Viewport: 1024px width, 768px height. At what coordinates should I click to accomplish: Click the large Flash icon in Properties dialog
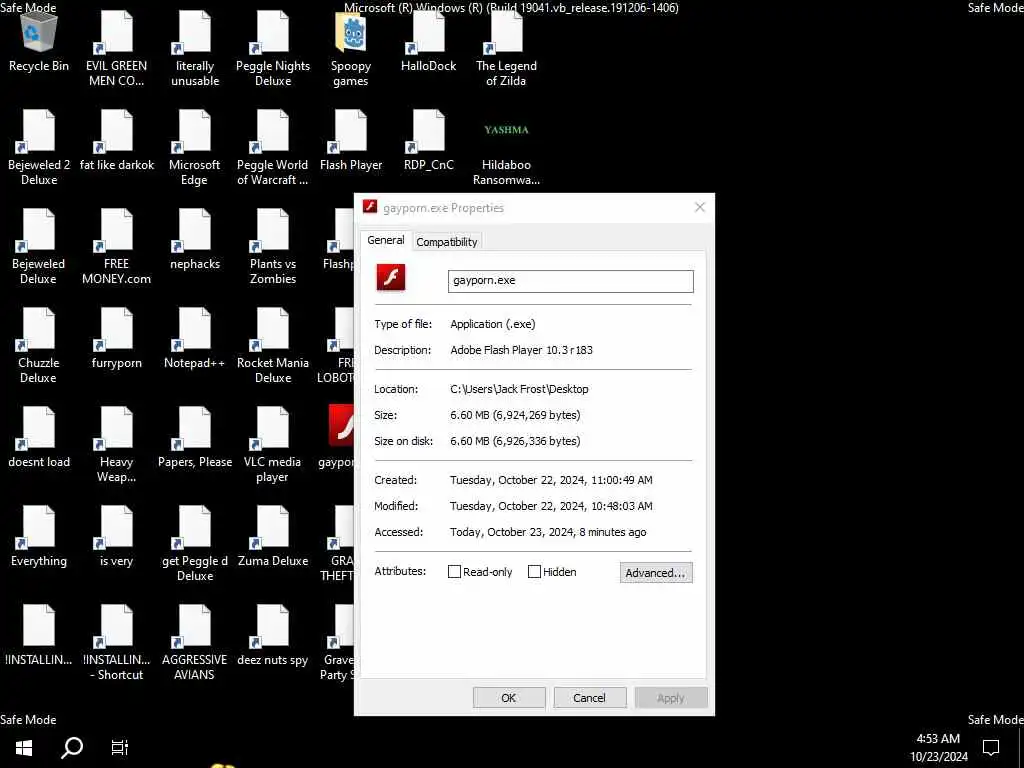point(391,278)
